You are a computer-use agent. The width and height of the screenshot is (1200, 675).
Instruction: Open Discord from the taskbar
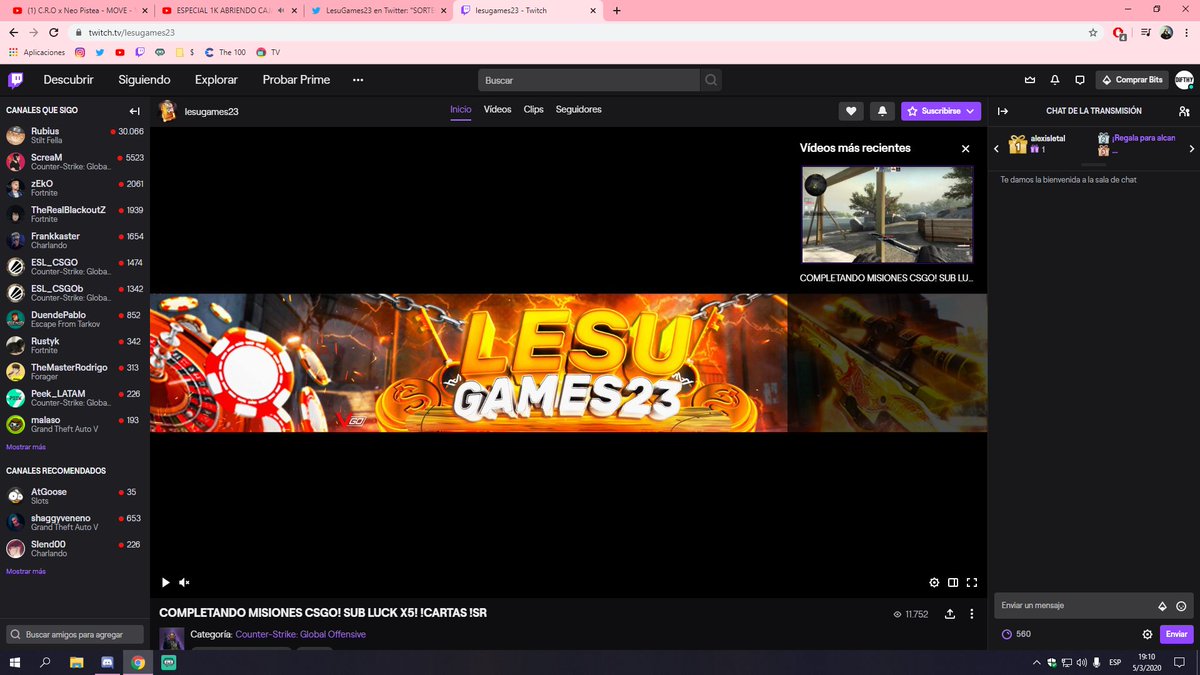click(x=107, y=662)
